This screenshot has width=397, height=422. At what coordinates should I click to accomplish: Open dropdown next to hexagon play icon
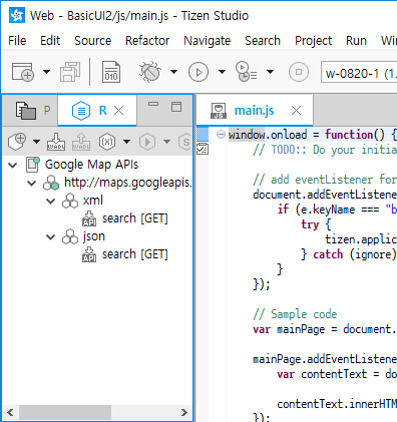167,142
